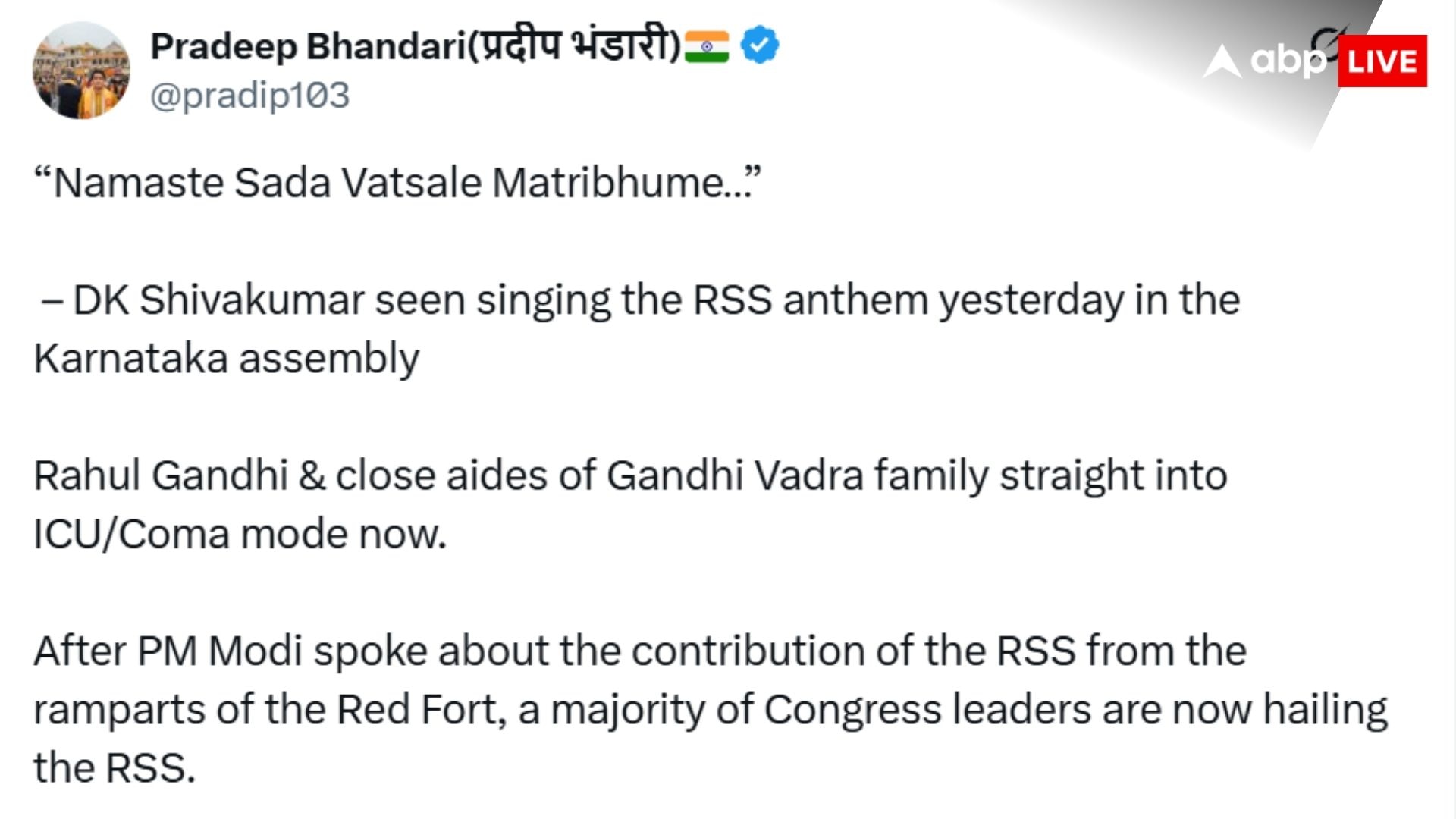Click the Indian flag emoji beside the name

706,47
